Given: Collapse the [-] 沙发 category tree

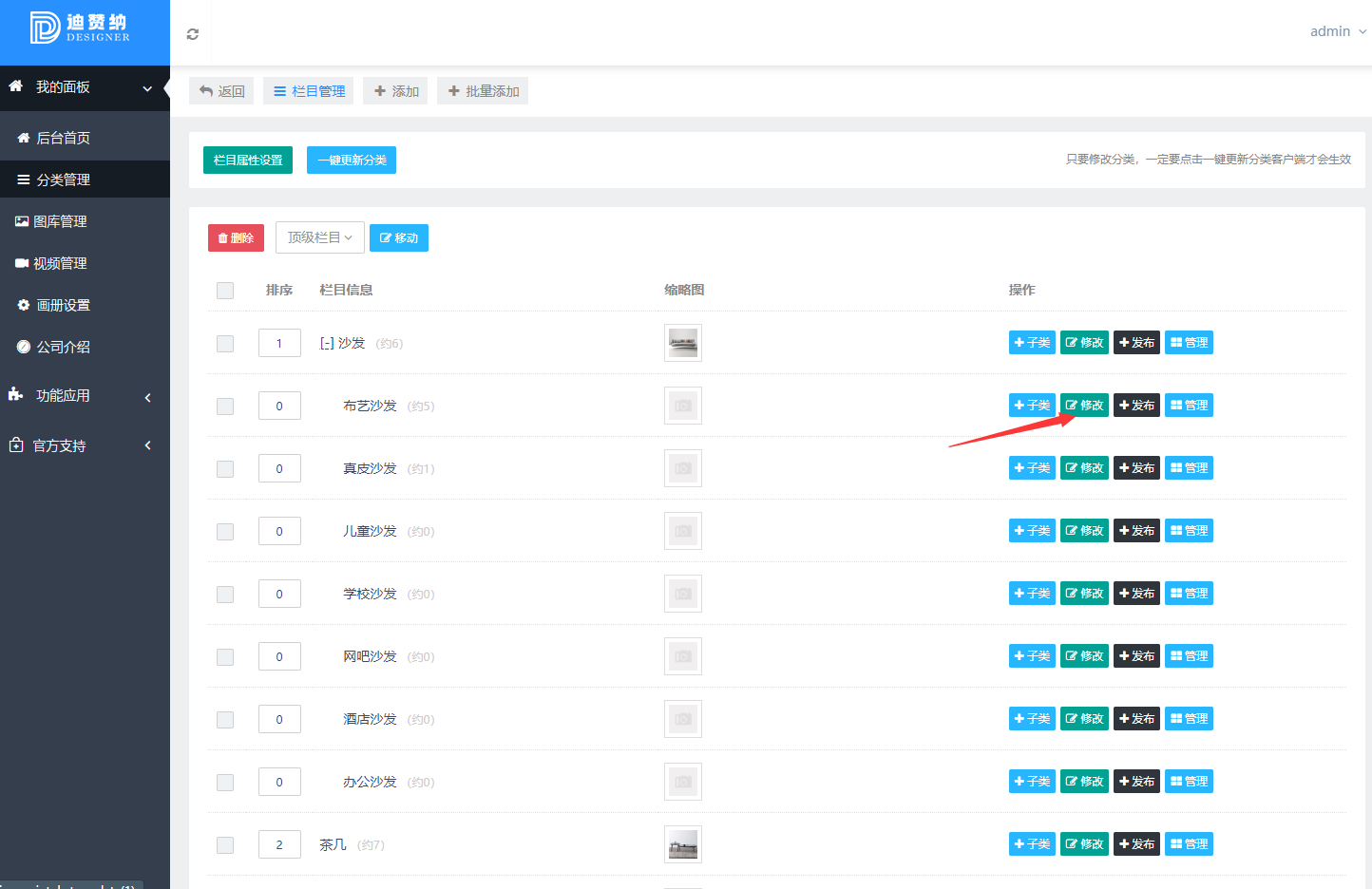Looking at the screenshot, I should 327,343.
